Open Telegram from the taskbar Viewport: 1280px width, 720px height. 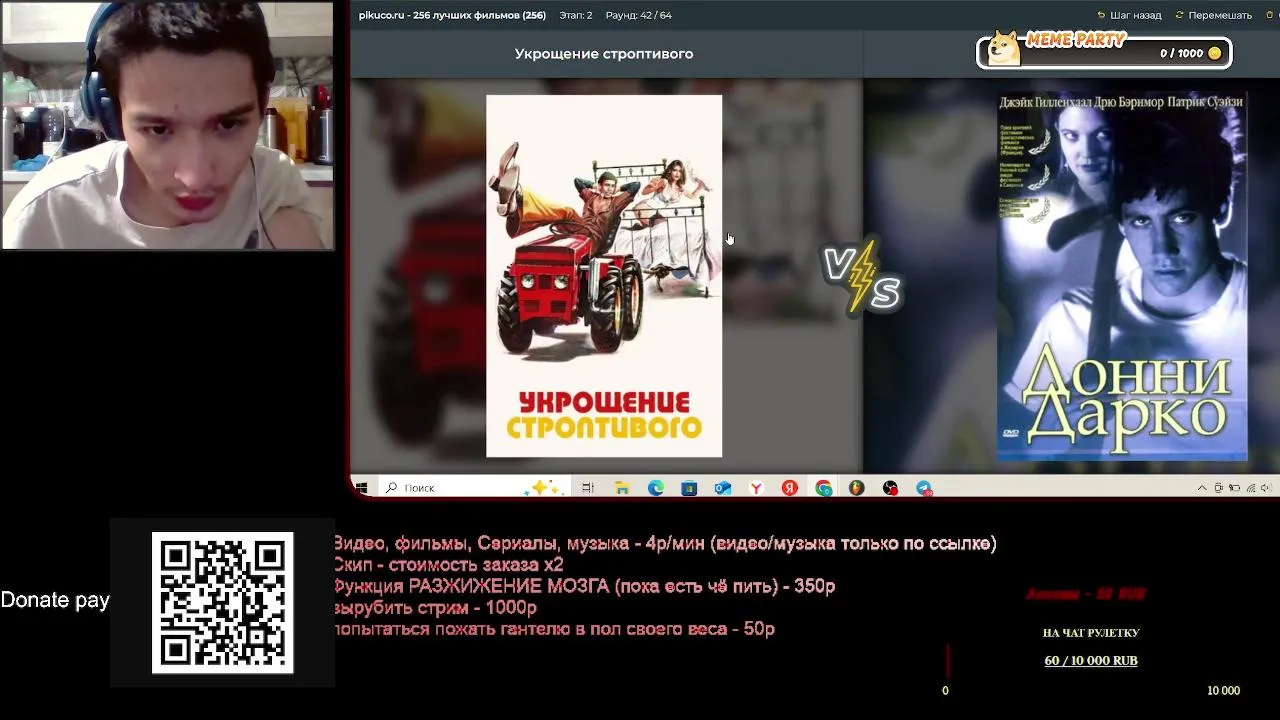pyautogui.click(x=924, y=488)
